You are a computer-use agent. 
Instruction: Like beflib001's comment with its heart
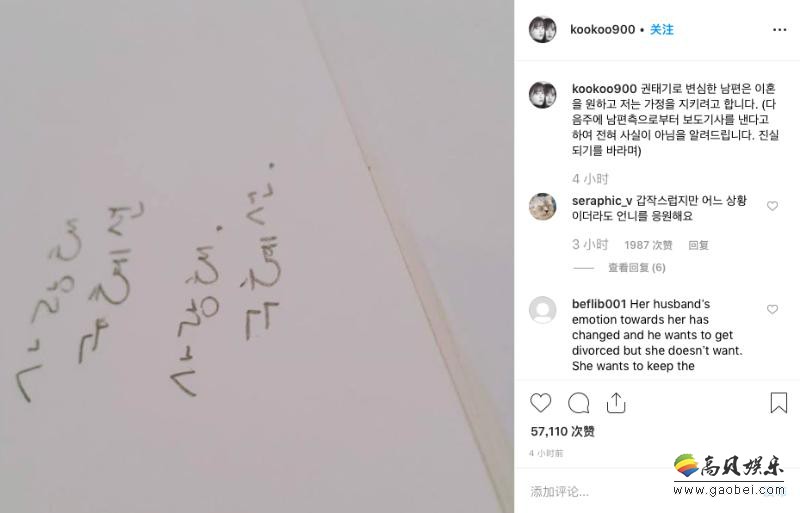point(772,309)
